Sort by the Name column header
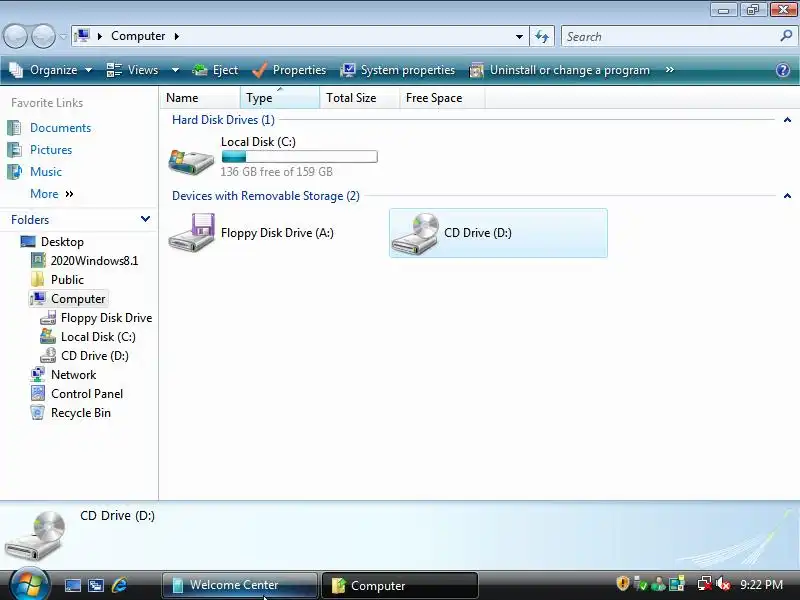This screenshot has height=600, width=800. (x=200, y=97)
